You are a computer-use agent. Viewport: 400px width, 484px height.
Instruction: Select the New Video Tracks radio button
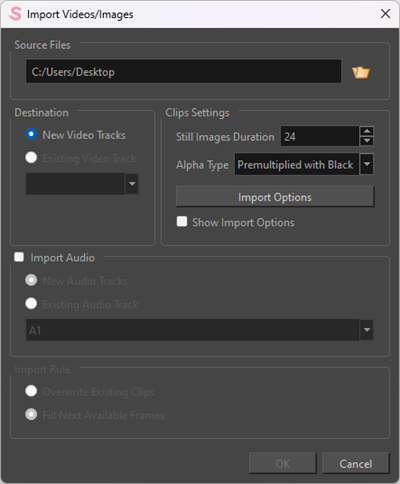(x=31, y=134)
